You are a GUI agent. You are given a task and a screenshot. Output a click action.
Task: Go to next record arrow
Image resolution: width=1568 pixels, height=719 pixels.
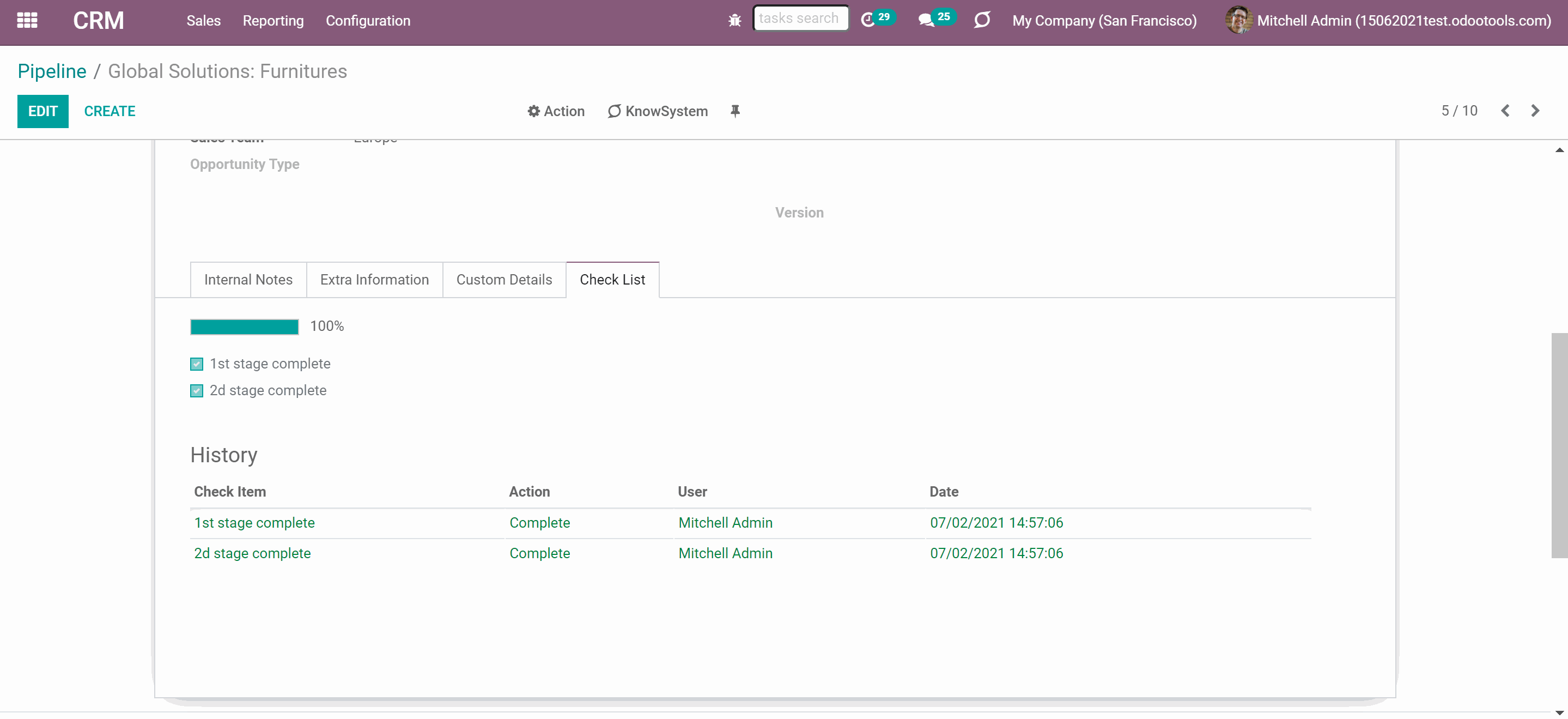[1535, 110]
